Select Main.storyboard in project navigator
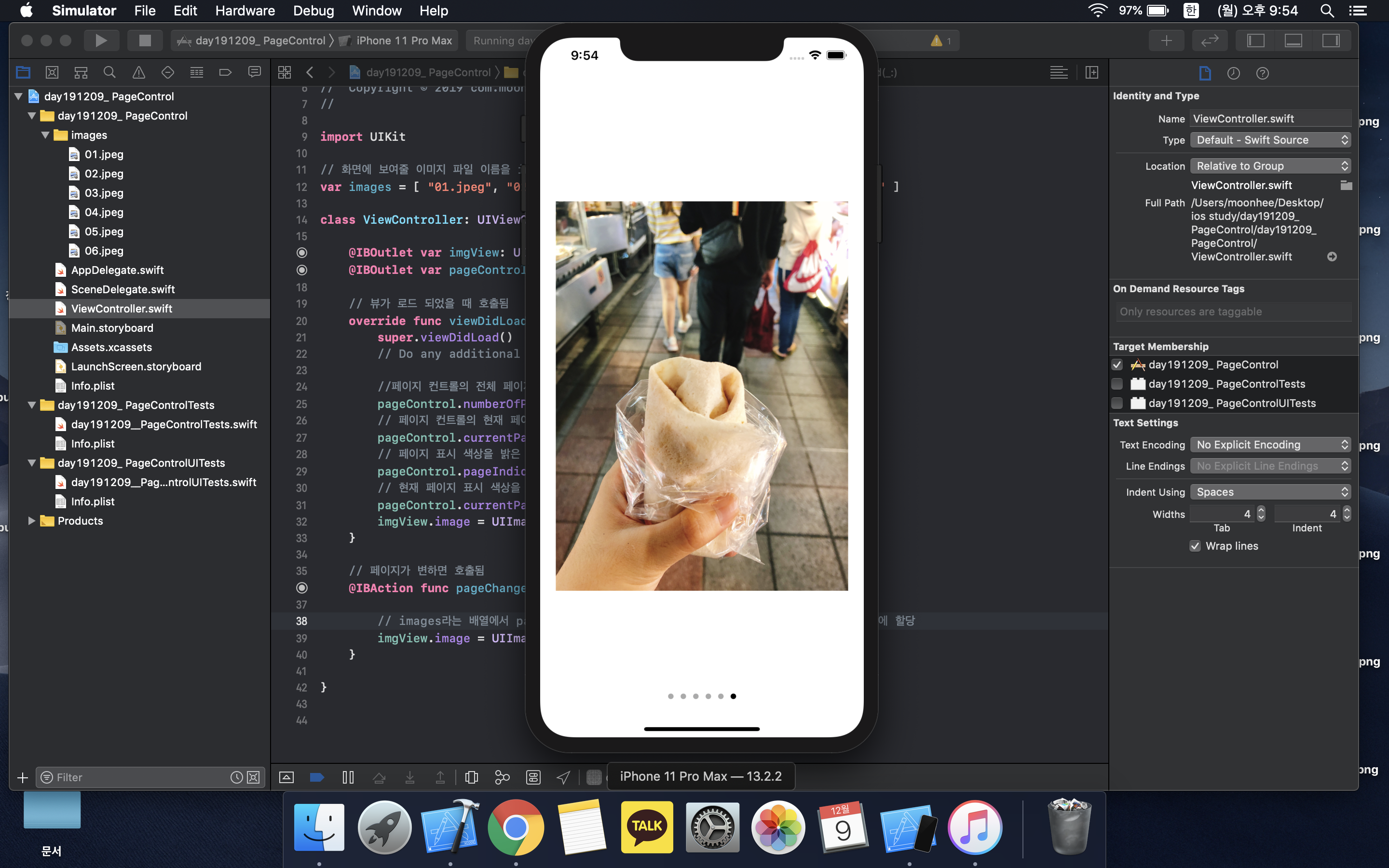Image resolution: width=1389 pixels, height=868 pixels. [112, 328]
